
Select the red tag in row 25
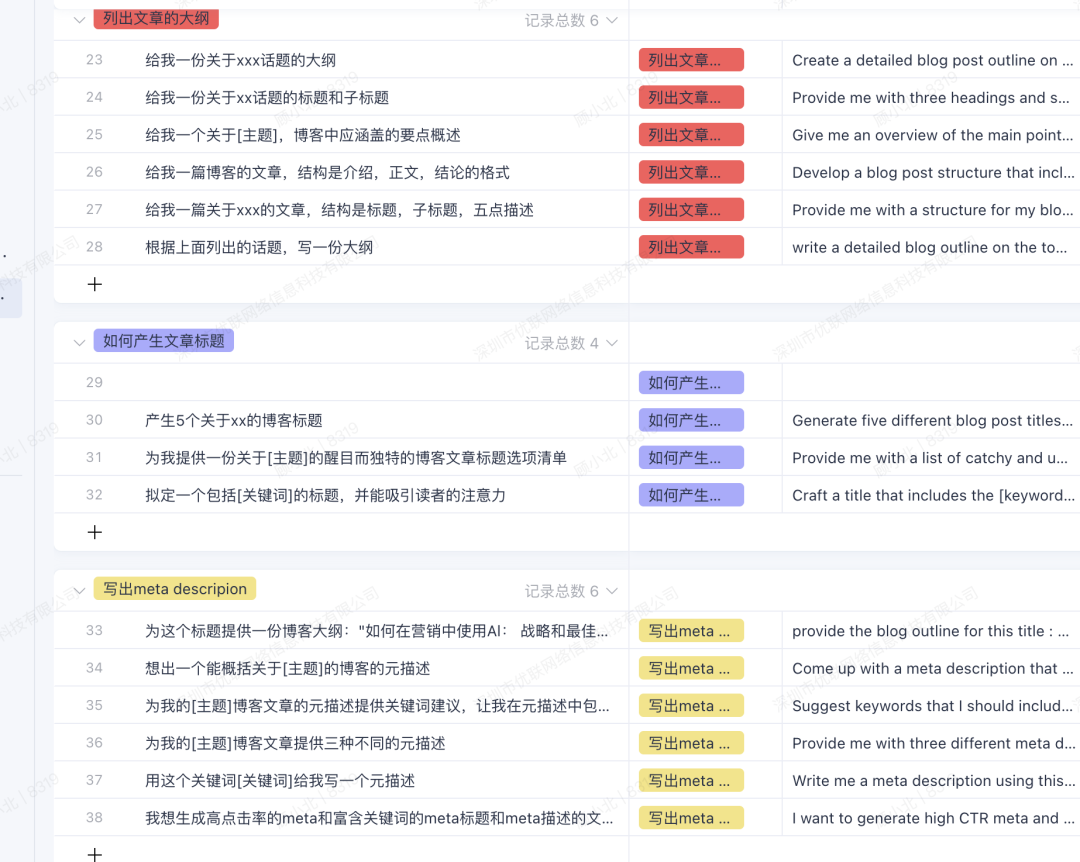[691, 135]
